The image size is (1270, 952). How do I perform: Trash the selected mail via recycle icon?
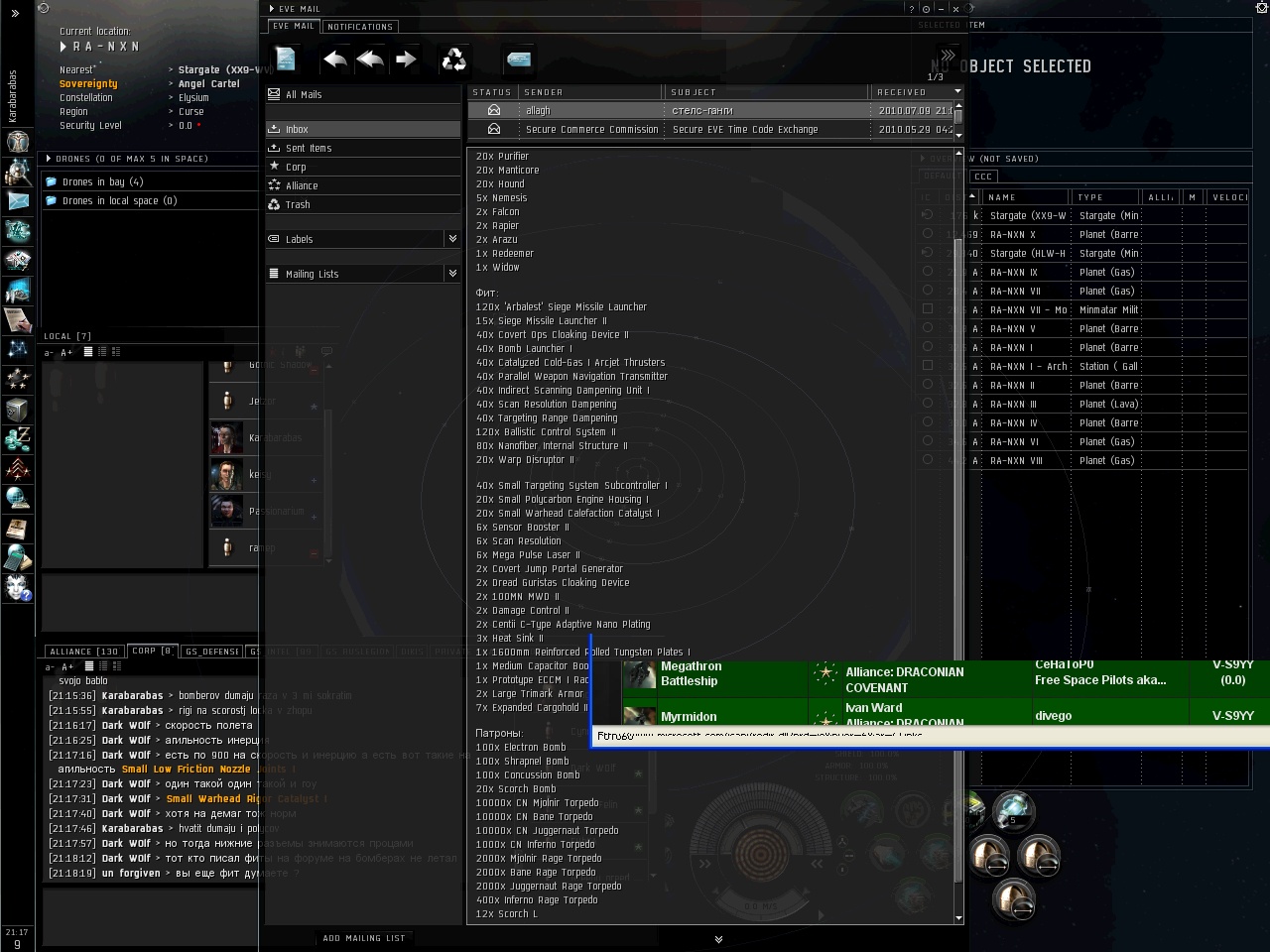[453, 59]
